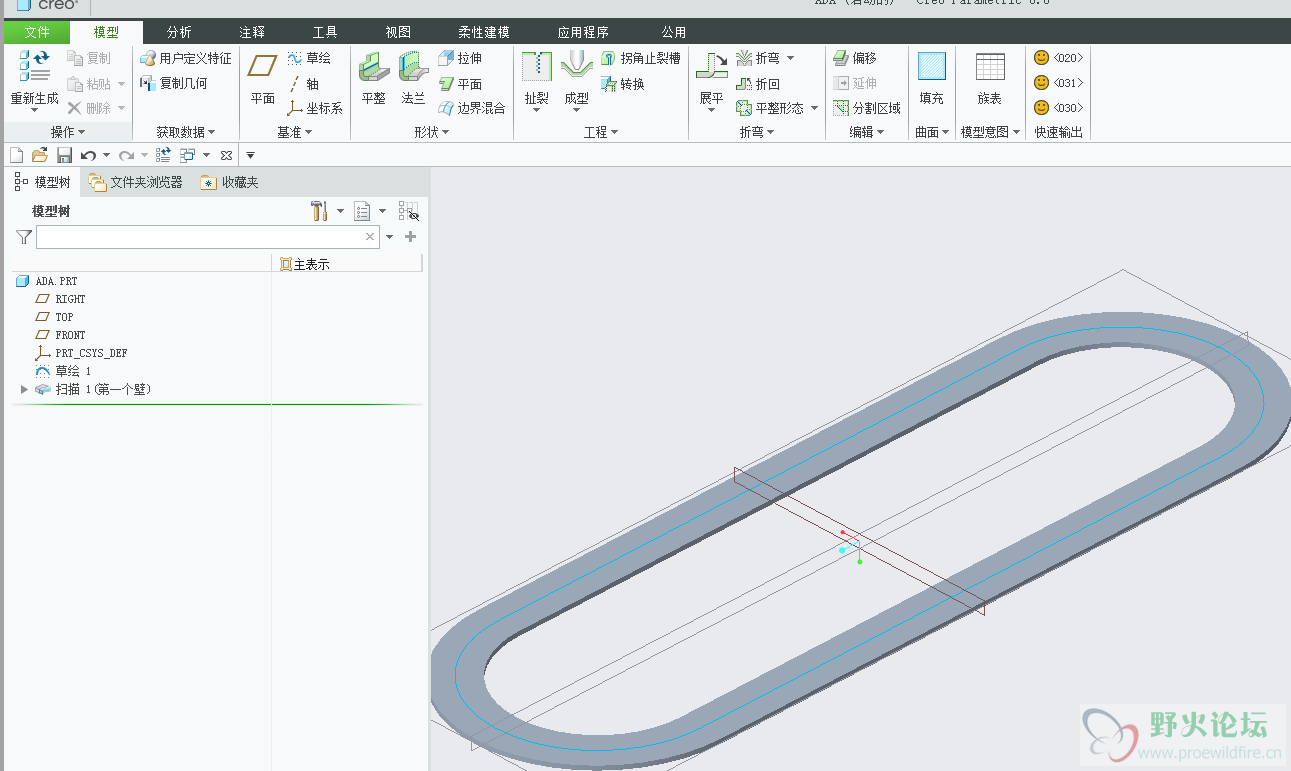Open the 编辑 group dropdown
Screen dimensions: 1291x771
pyautogui.click(x=867, y=132)
